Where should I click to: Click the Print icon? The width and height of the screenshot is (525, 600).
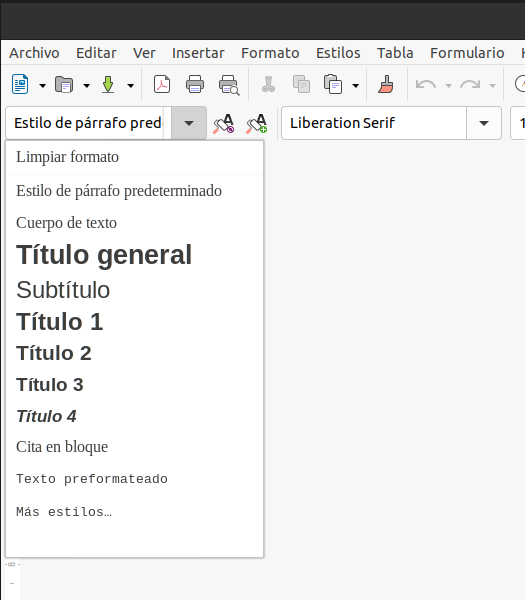click(x=195, y=84)
